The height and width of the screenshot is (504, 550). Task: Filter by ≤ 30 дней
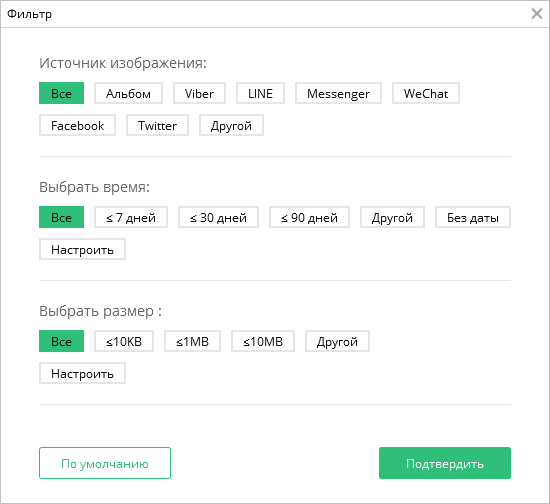[x=219, y=217]
